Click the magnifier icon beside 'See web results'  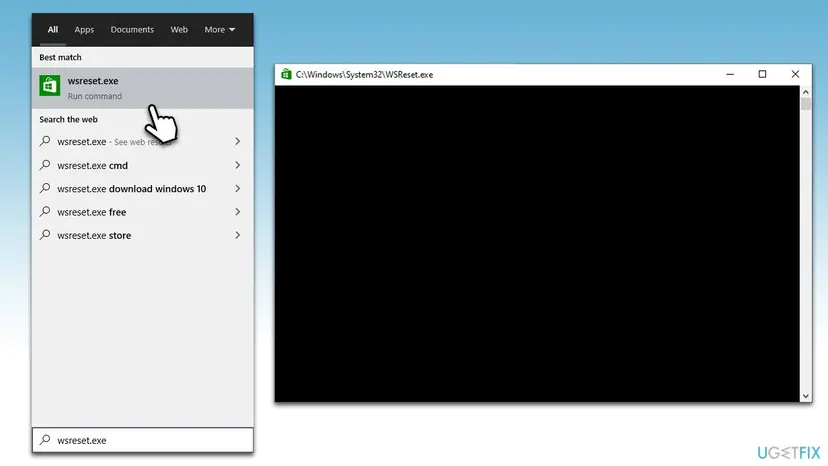[45, 141]
